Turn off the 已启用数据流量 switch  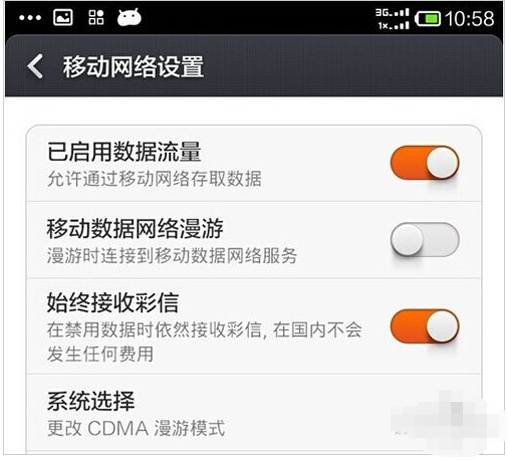click(425, 163)
